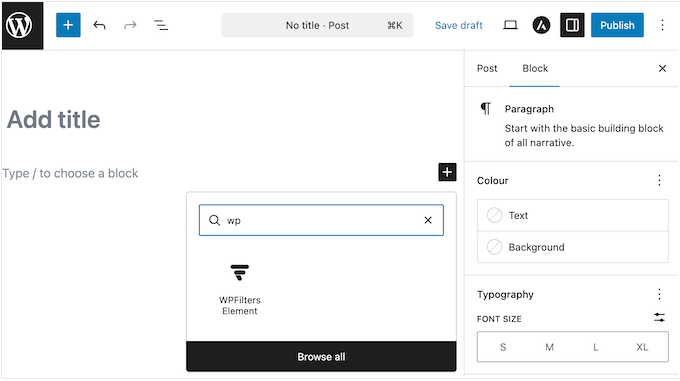Click the WordPress logo to view posts
Image resolution: width=680 pixels, height=381 pixels.
(22, 25)
